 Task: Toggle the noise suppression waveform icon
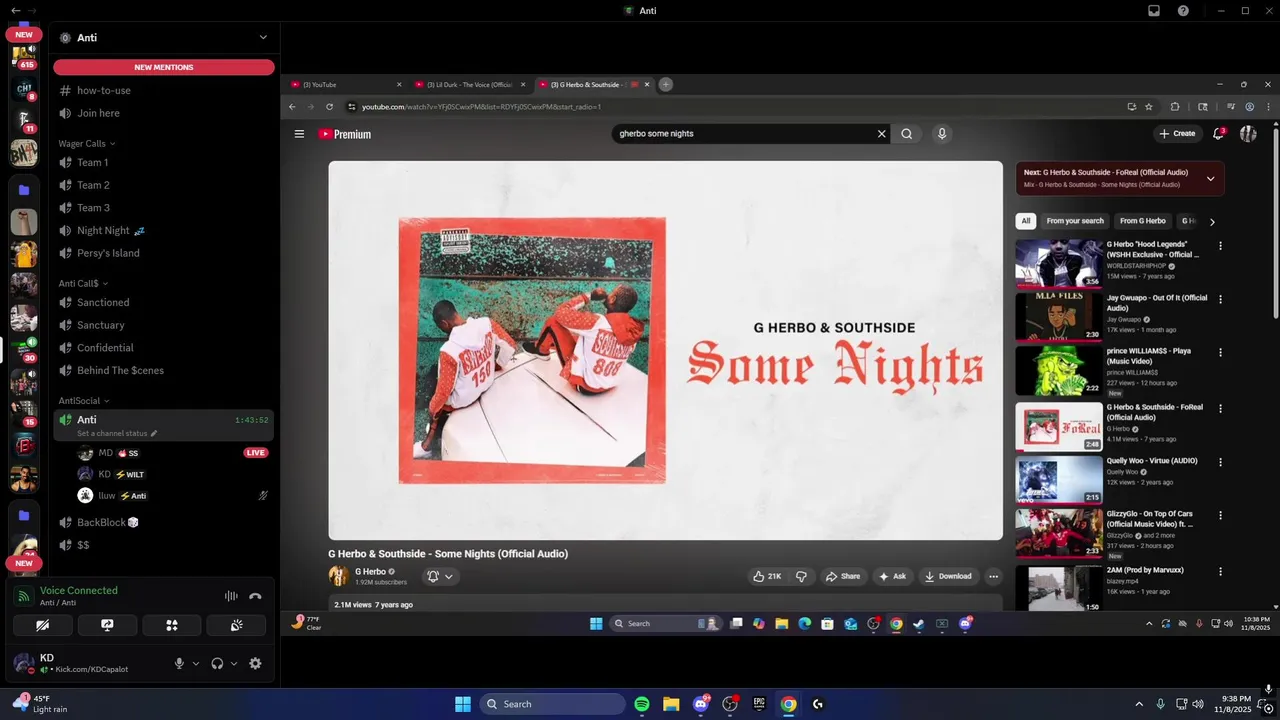[x=231, y=596]
